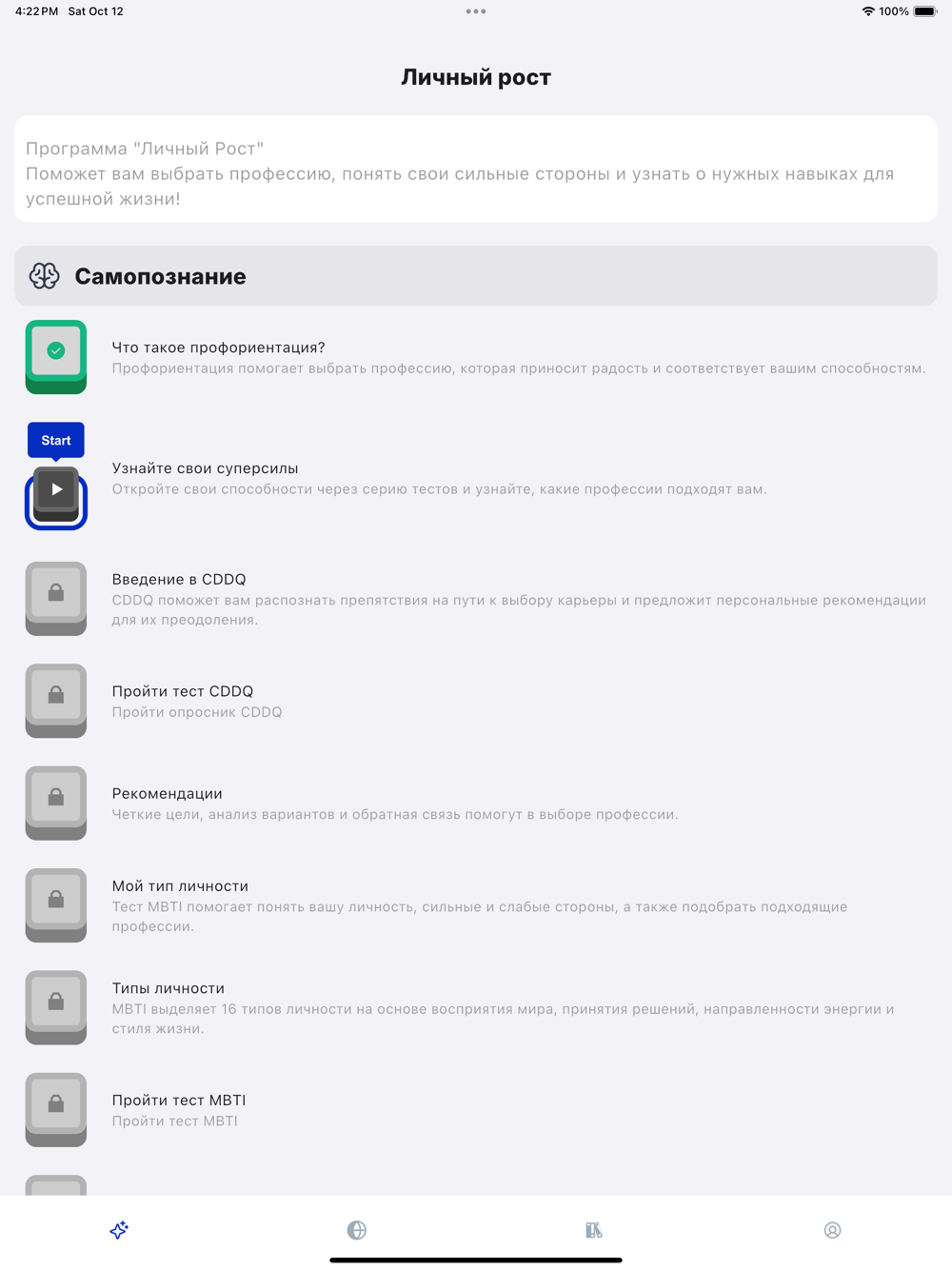The image size is (952, 1270).
Task: Open the profile tab in bottom bar
Action: [x=832, y=1230]
